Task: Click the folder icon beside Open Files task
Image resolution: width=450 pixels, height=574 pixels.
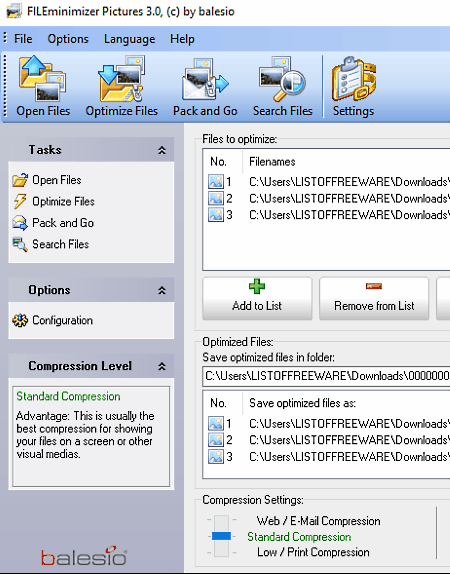Action: pos(20,180)
